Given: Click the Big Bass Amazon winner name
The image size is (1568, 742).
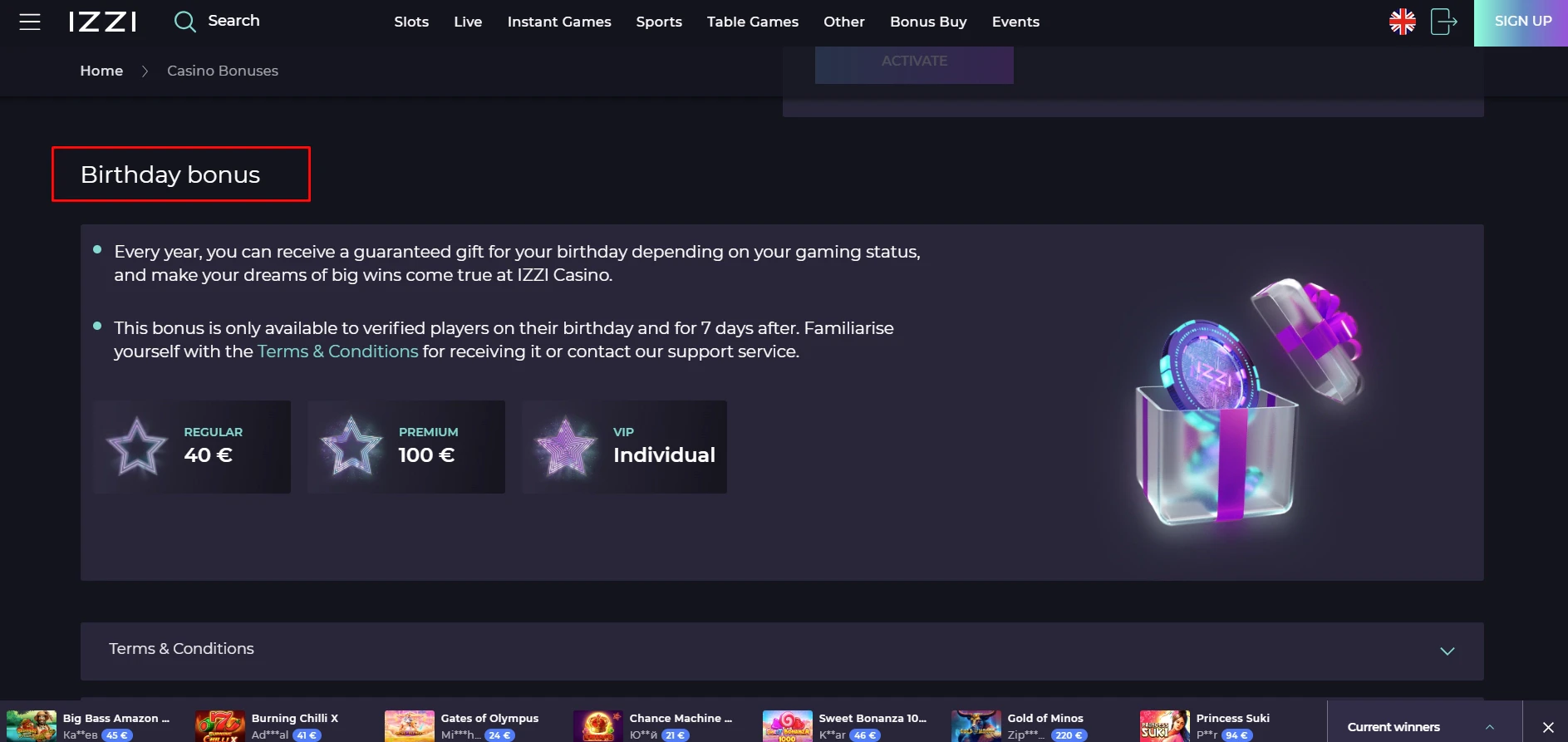Looking at the screenshot, I should (81, 735).
